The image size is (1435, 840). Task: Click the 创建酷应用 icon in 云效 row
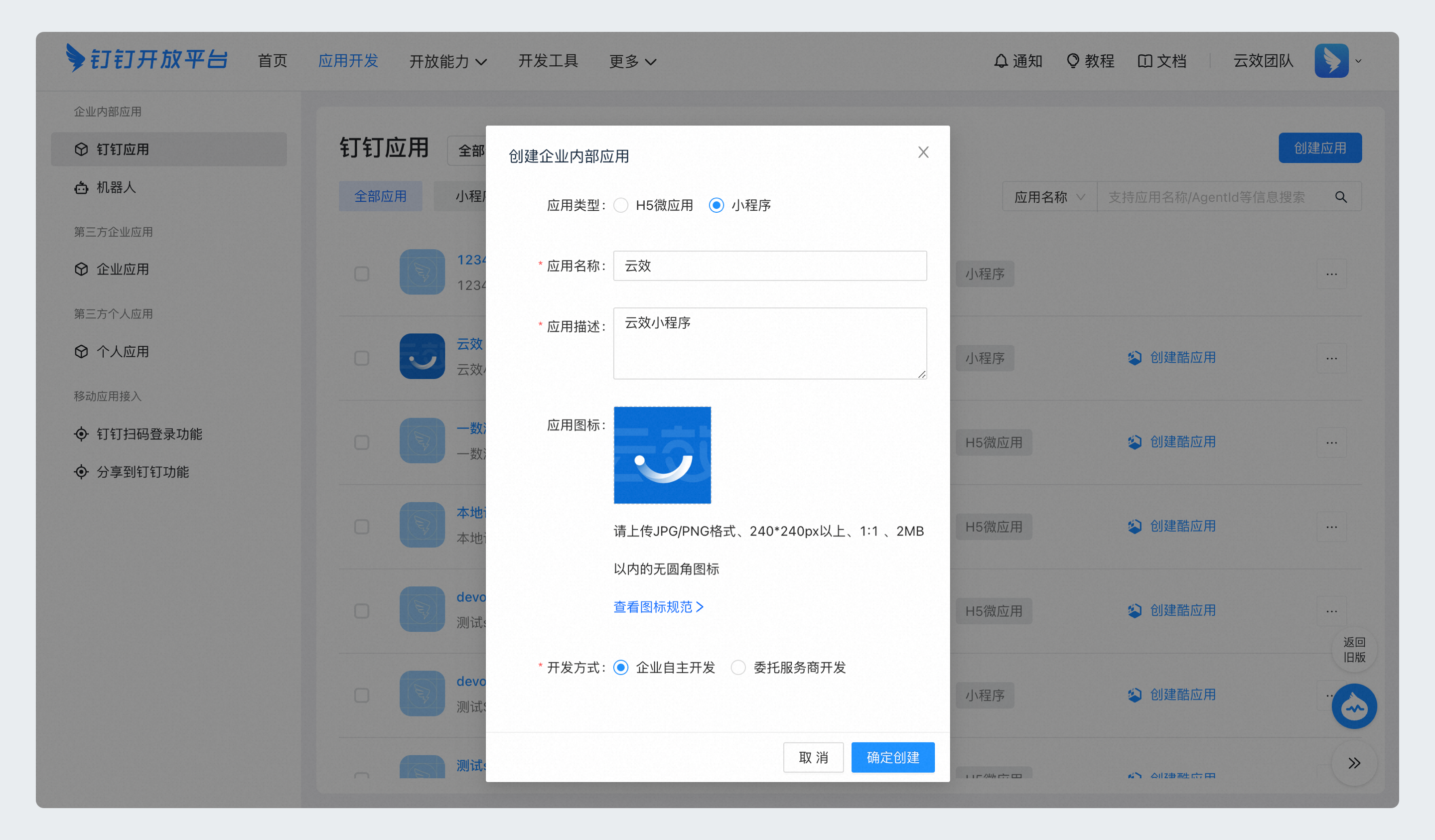(1135, 358)
